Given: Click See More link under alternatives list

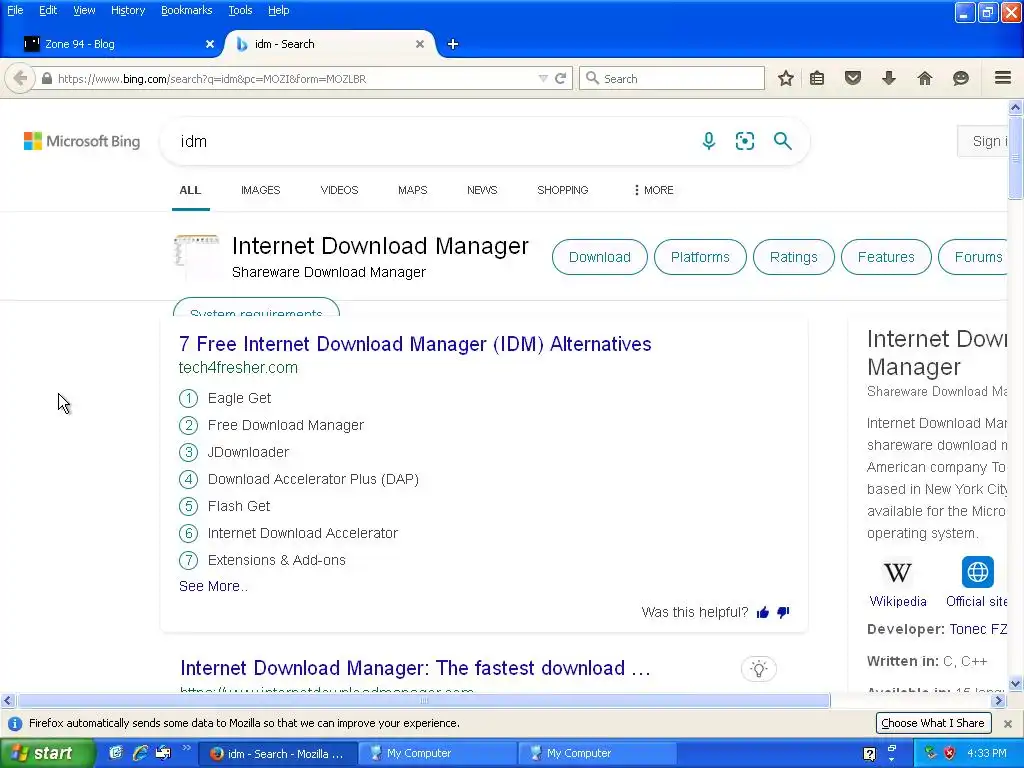Looking at the screenshot, I should (213, 586).
